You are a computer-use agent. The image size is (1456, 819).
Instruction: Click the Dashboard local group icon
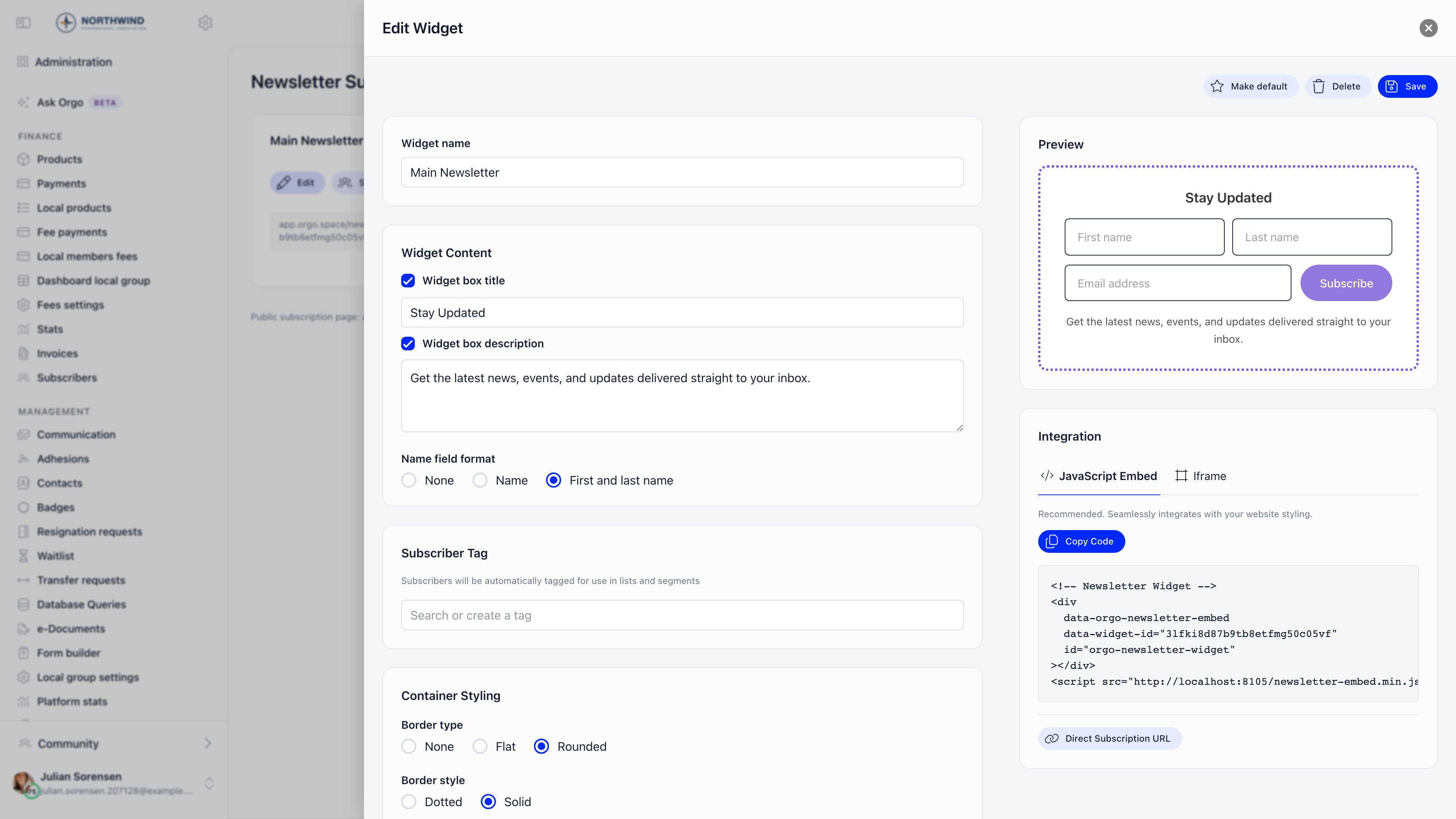[23, 281]
